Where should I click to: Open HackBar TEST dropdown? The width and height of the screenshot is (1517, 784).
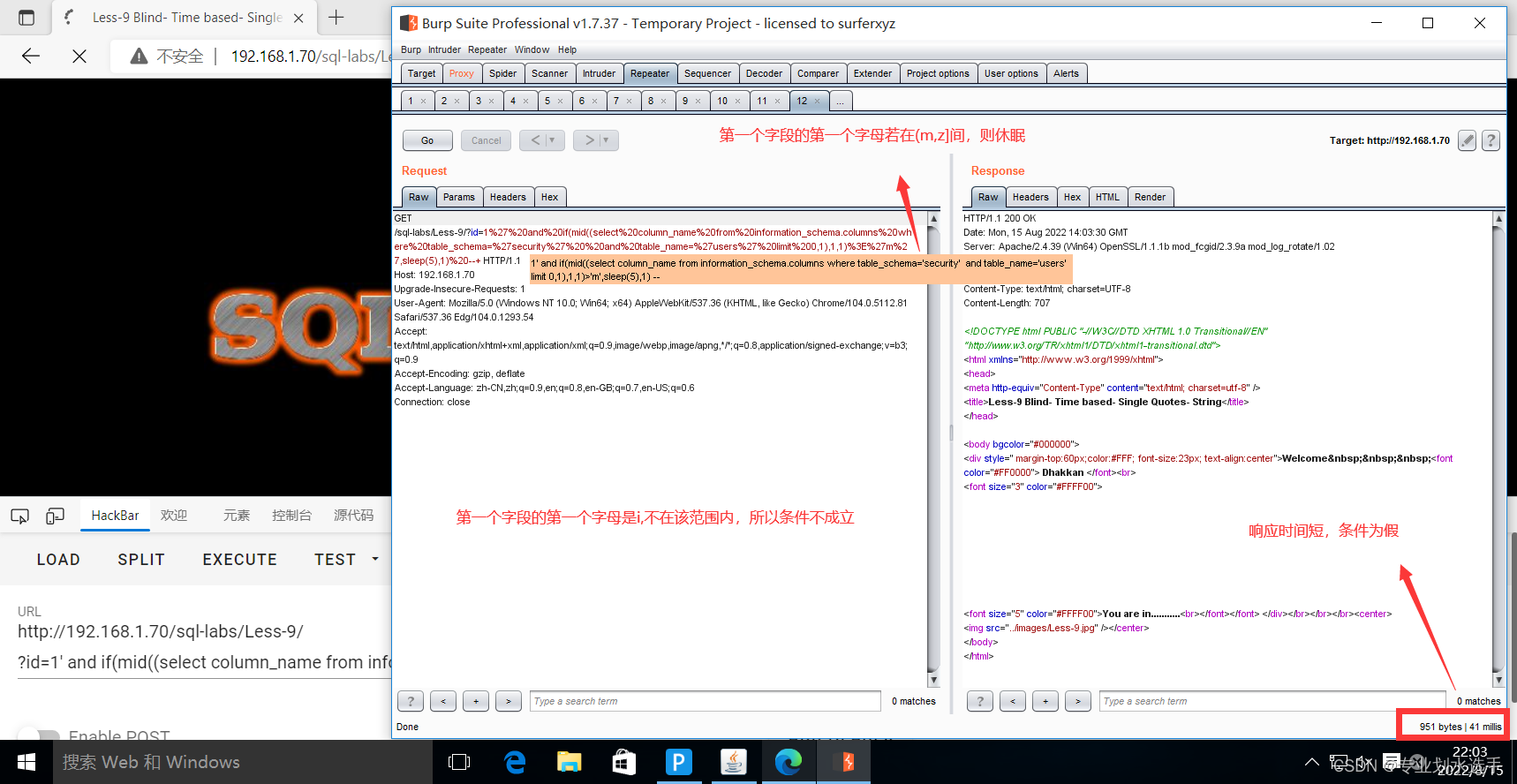click(x=345, y=560)
